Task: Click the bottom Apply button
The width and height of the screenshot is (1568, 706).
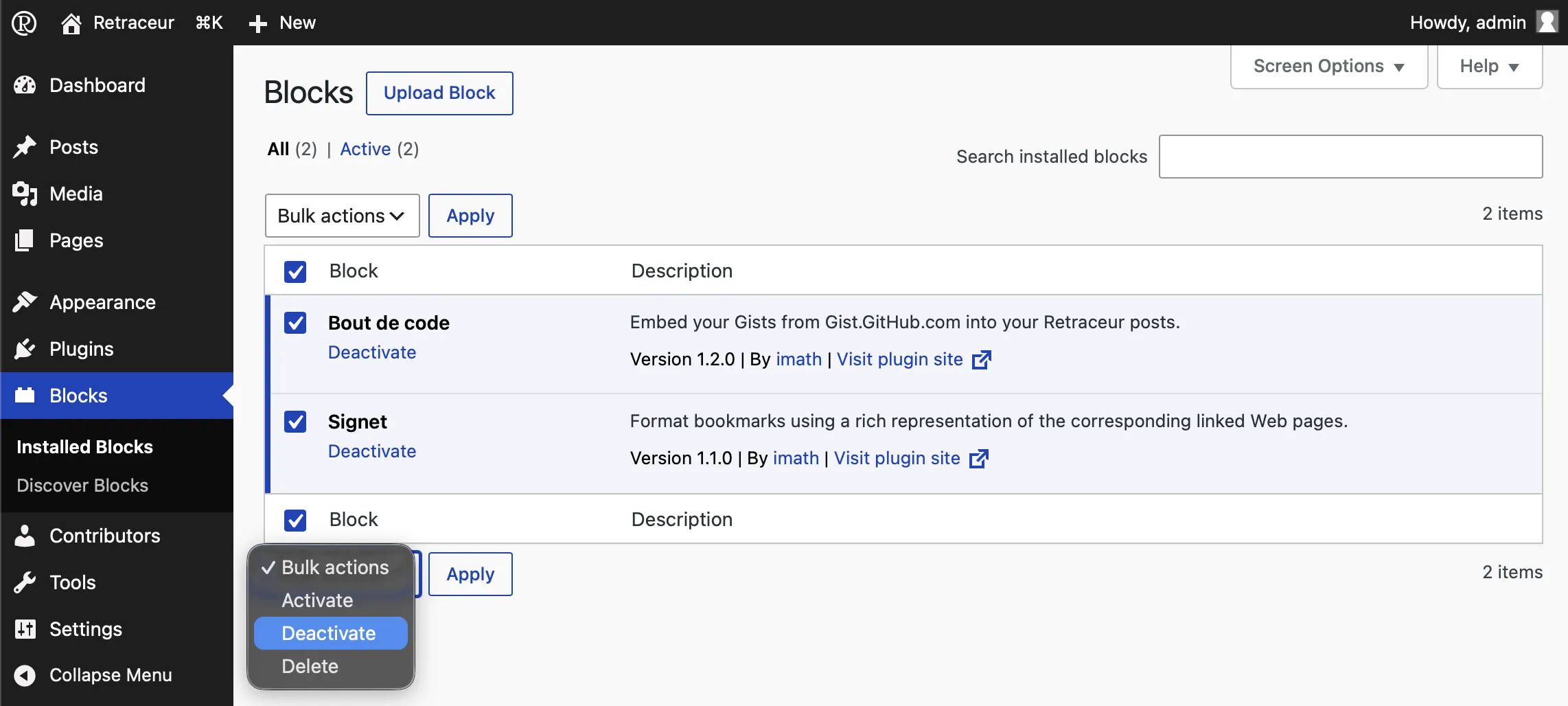Action: pos(470,574)
